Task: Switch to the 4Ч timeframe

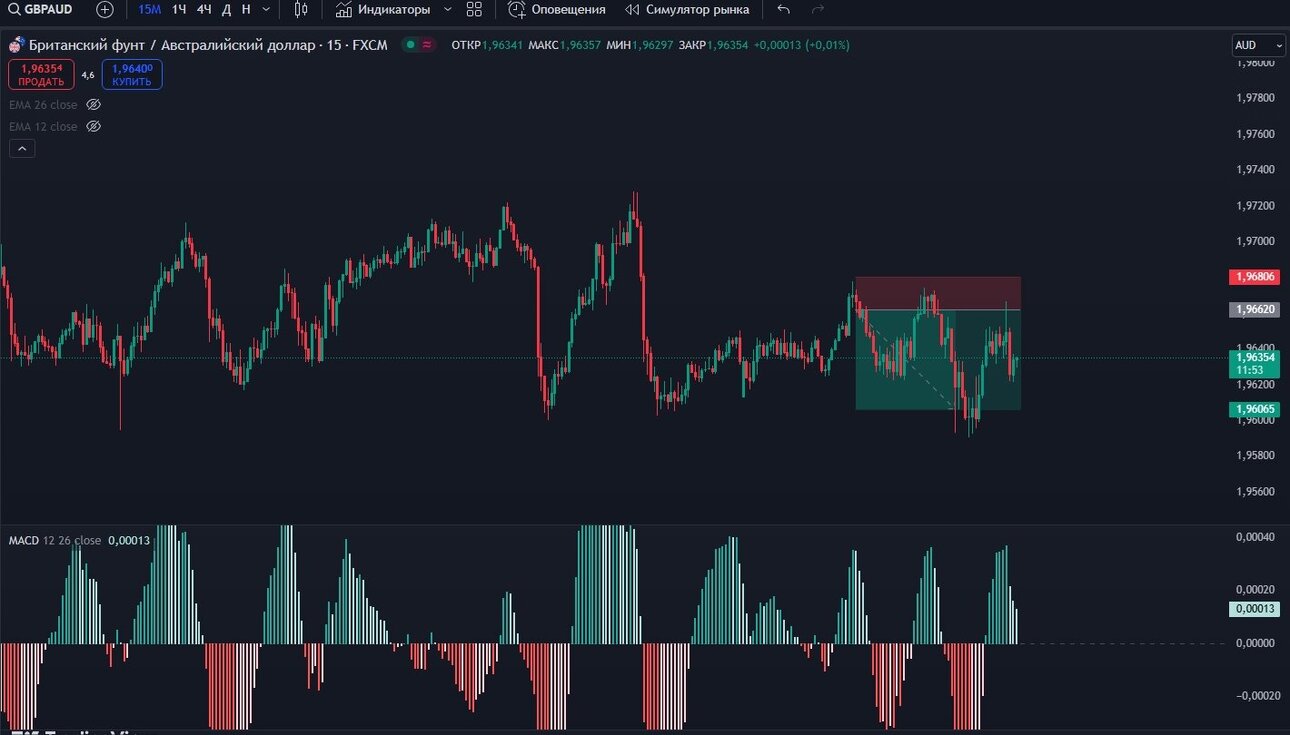Action: click(204, 9)
